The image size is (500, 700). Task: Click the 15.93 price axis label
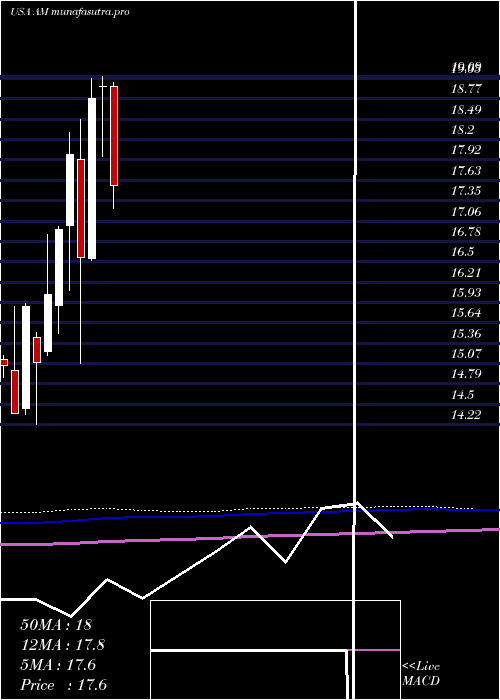pyautogui.click(x=466, y=293)
